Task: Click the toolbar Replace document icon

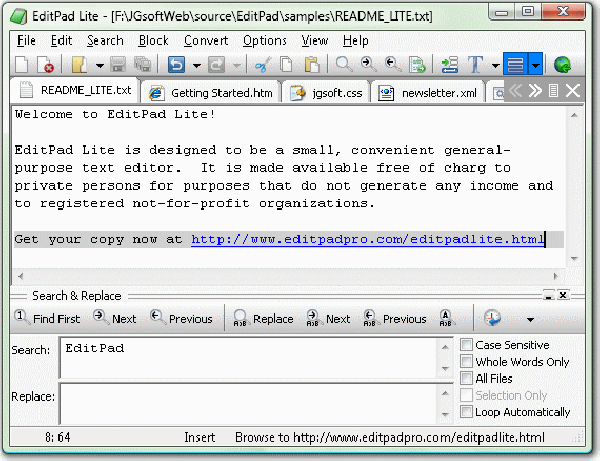Action: pyautogui.click(x=417, y=64)
